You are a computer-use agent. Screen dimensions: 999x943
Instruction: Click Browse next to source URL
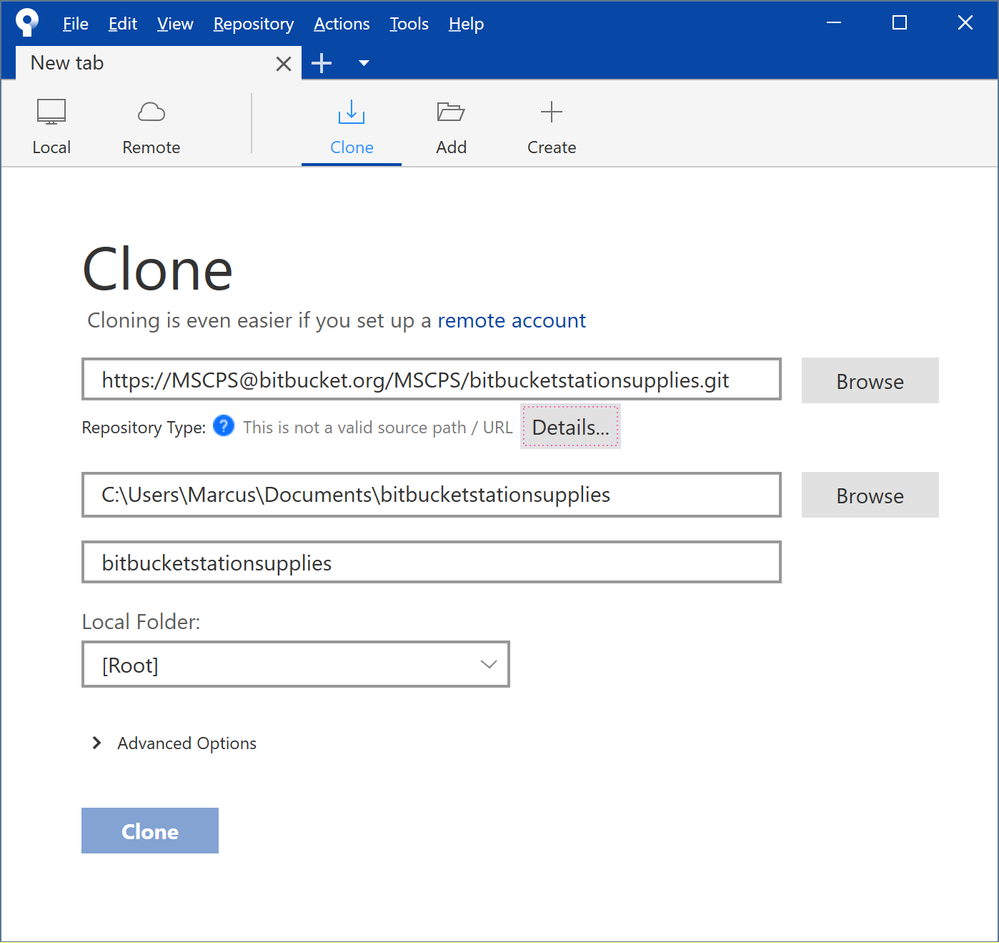point(870,380)
